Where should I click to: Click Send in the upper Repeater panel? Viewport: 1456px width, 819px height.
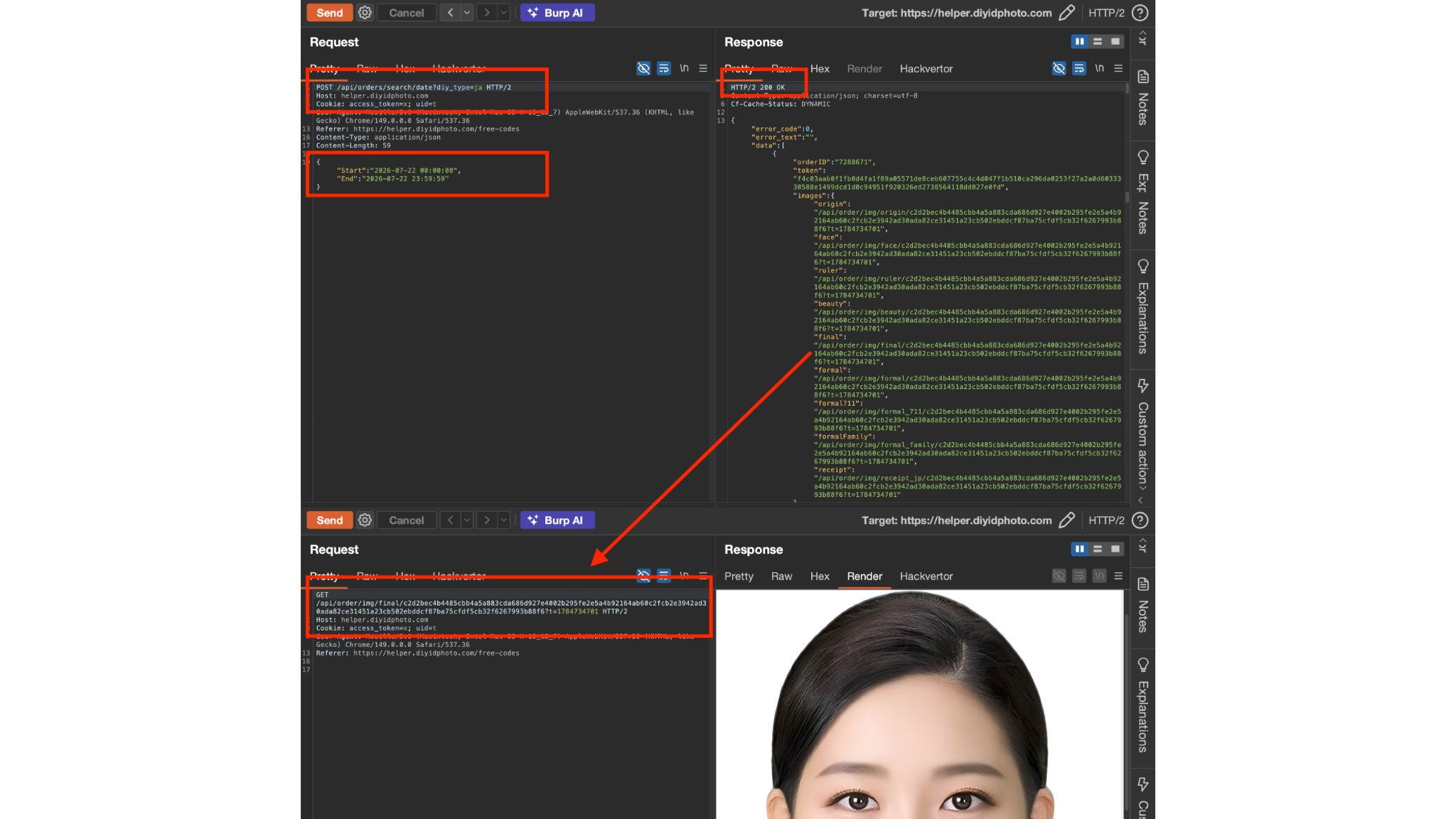(329, 13)
